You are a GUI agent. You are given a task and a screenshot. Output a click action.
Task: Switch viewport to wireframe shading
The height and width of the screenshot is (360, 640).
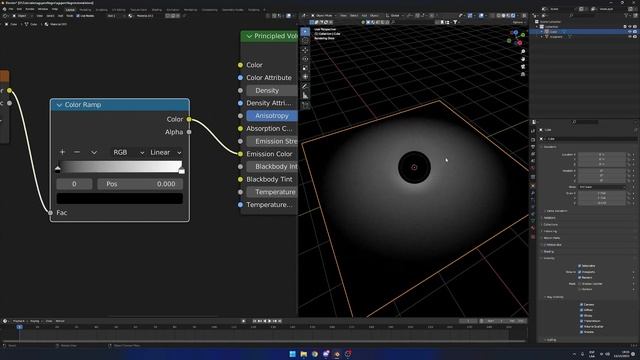point(498,16)
